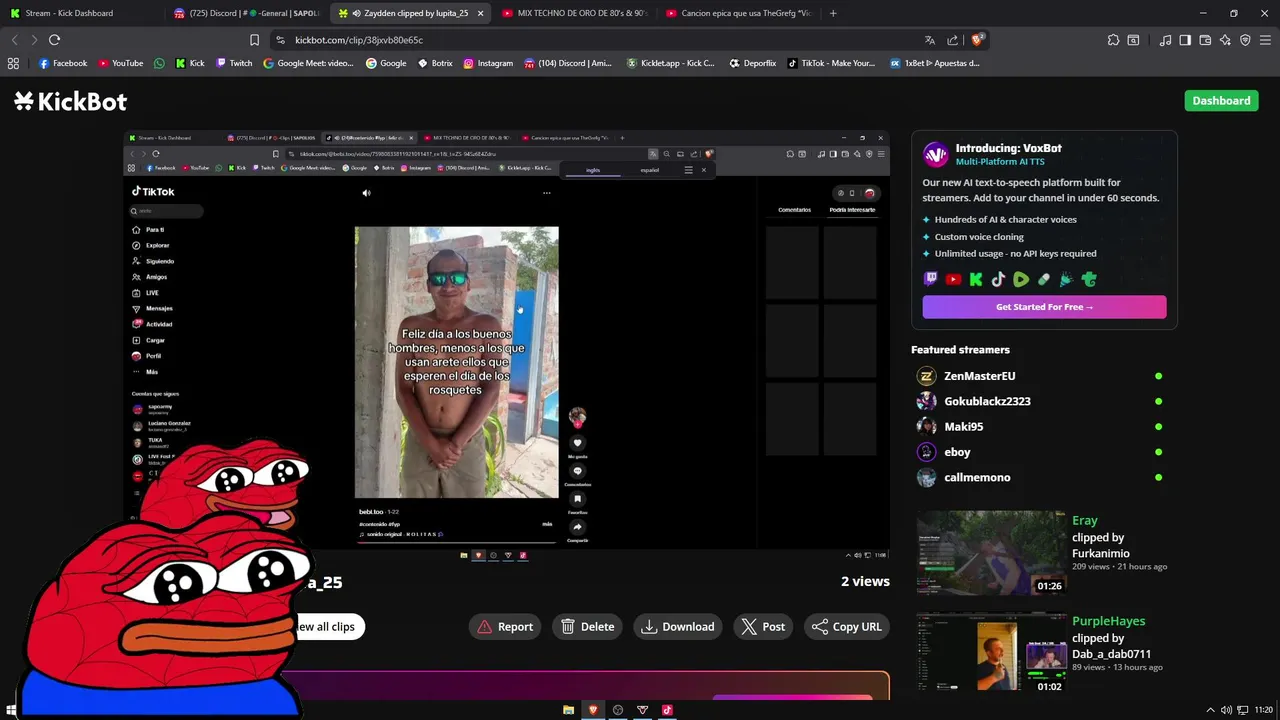Click the clip video player
The width and height of the screenshot is (1280, 720).
[x=506, y=345]
